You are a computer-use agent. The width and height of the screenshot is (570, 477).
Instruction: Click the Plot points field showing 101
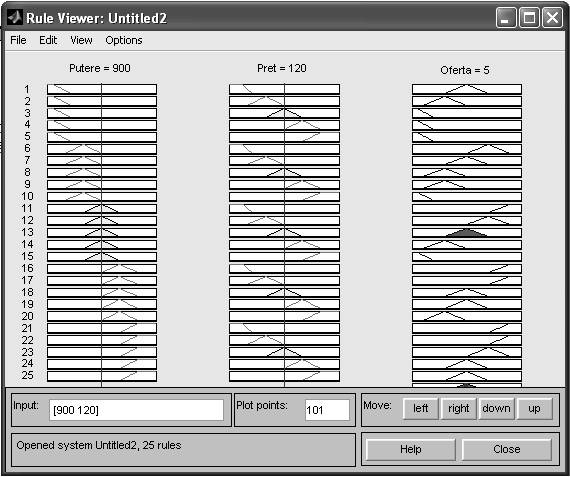click(327, 410)
